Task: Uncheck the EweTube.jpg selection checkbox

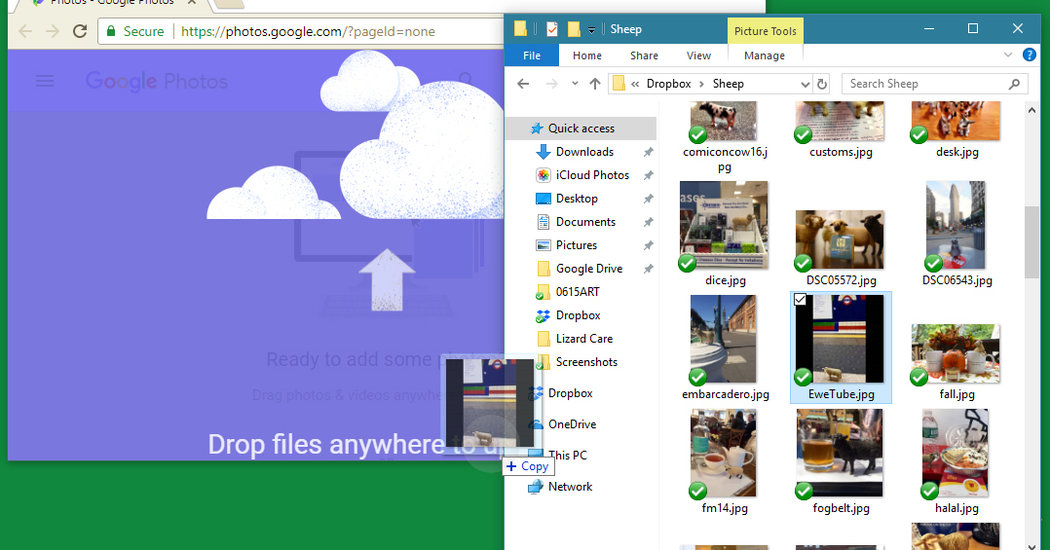Action: click(800, 299)
